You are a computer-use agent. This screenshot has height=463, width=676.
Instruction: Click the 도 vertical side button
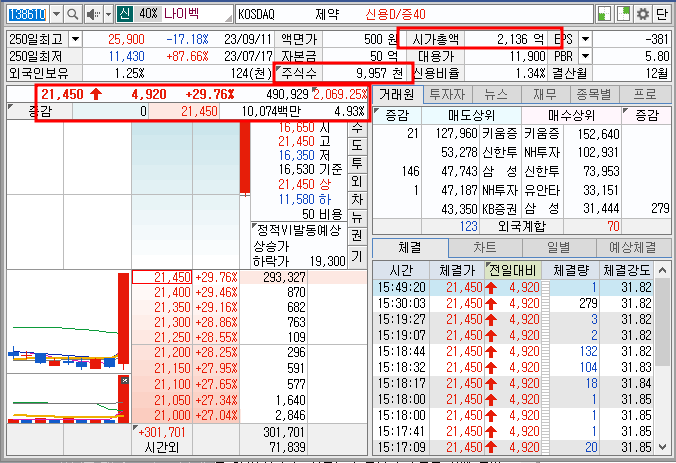(x=357, y=145)
